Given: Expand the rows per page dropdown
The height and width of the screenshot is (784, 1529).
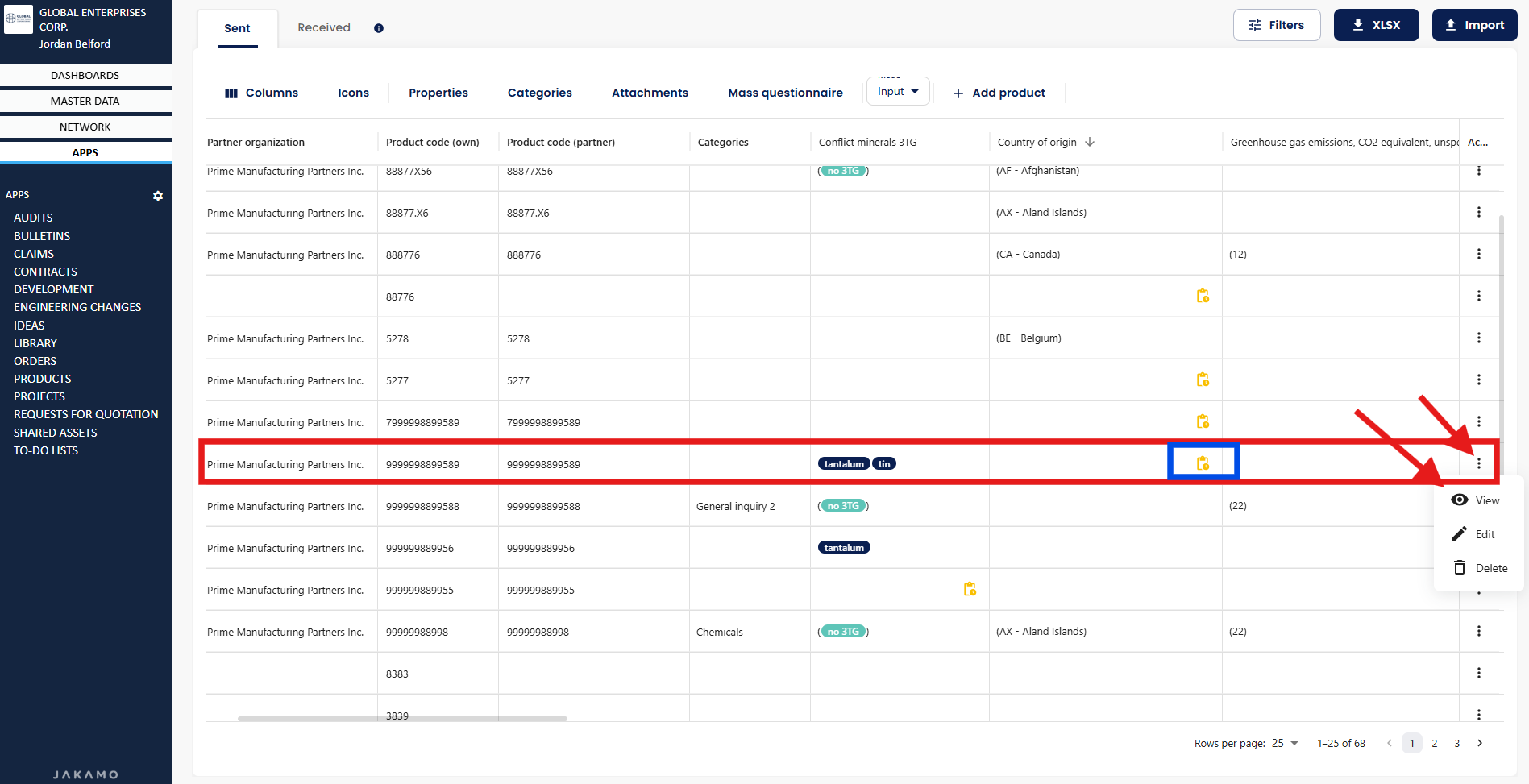Looking at the screenshot, I should click(1286, 743).
